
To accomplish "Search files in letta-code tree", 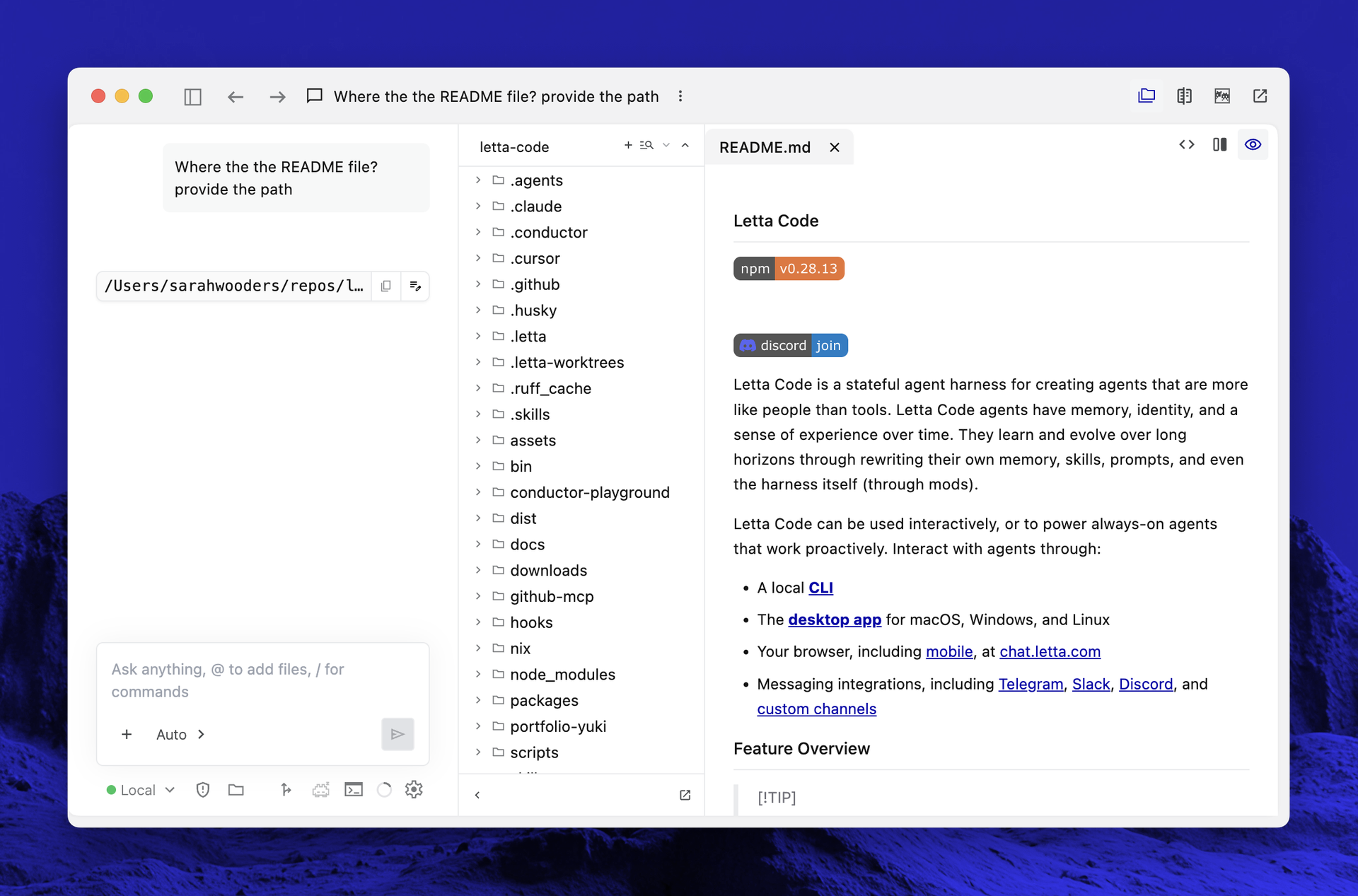I will coord(646,145).
